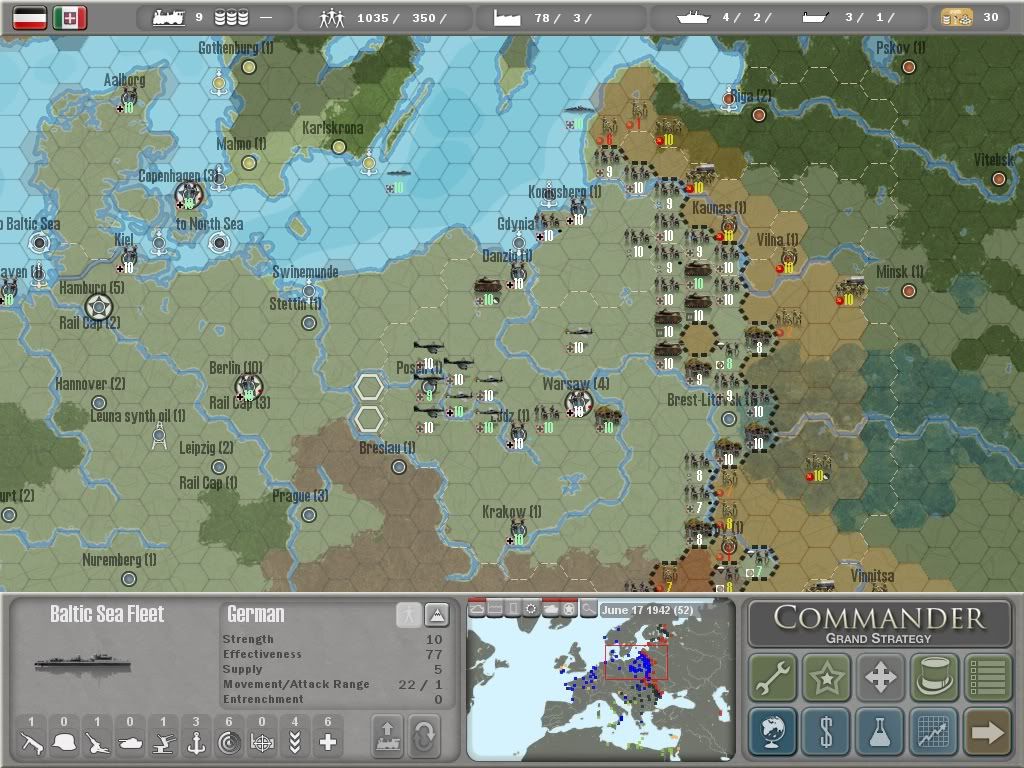Viewport: 1024px width, 768px height.
Task: Open research with the flask button
Action: pyautogui.click(x=880, y=731)
